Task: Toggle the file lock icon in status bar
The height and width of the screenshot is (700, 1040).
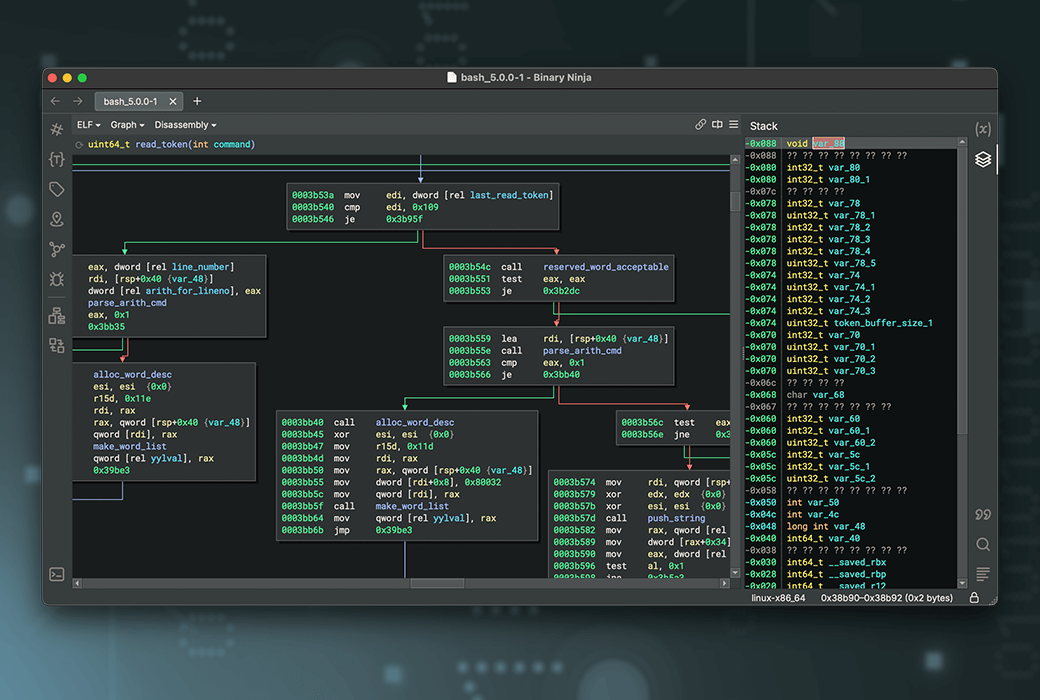Action: (974, 598)
